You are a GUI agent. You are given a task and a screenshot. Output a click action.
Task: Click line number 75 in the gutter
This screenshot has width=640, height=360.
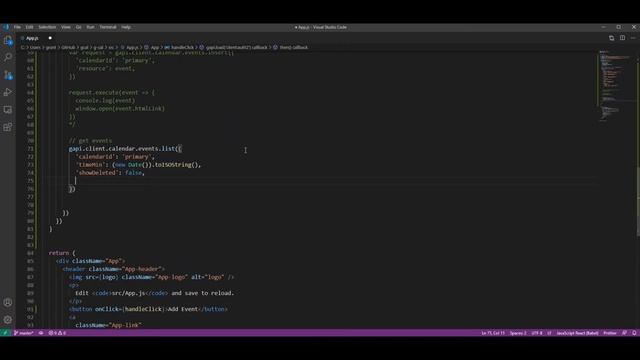[x=31, y=181]
